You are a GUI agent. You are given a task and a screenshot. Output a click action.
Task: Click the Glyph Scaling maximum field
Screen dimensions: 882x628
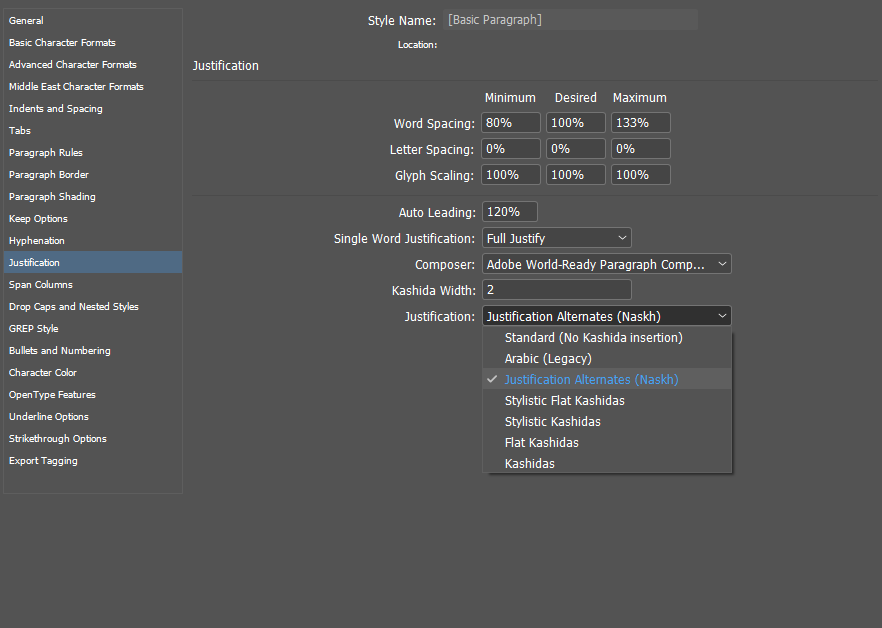pos(640,175)
